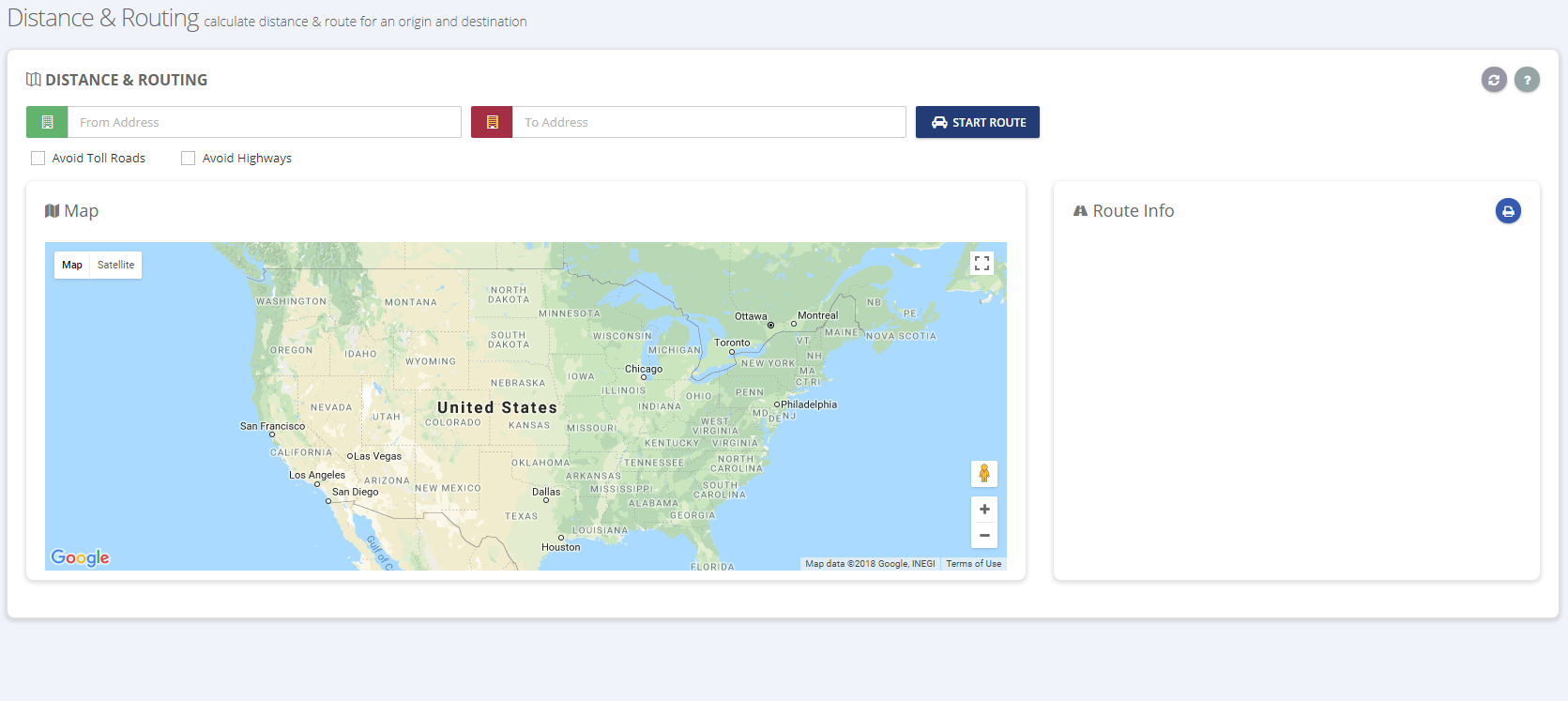Viewport: 1568px width, 701px height.
Task: Switch map to Satellite view
Action: (x=115, y=265)
